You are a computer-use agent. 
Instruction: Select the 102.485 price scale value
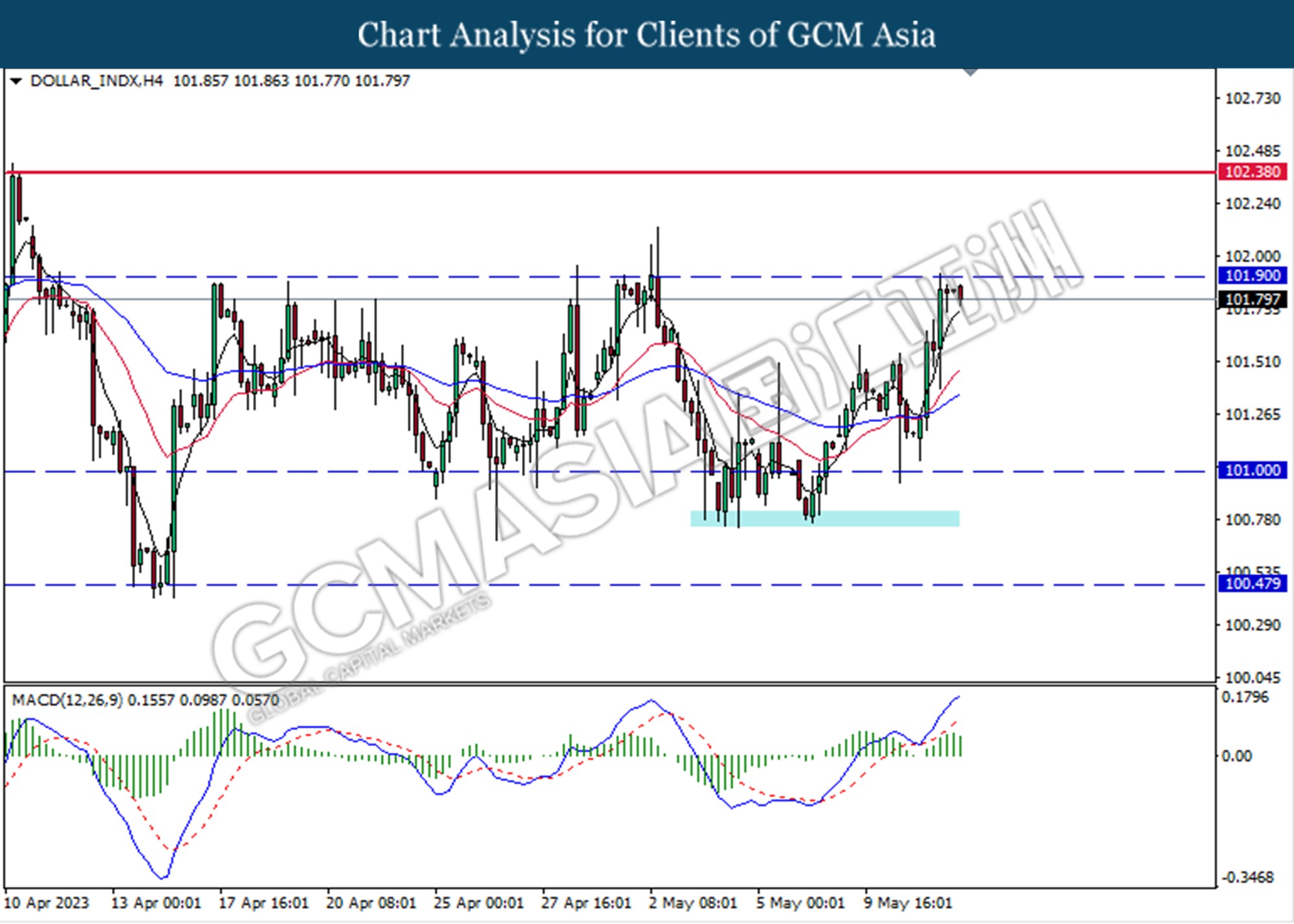(1253, 151)
